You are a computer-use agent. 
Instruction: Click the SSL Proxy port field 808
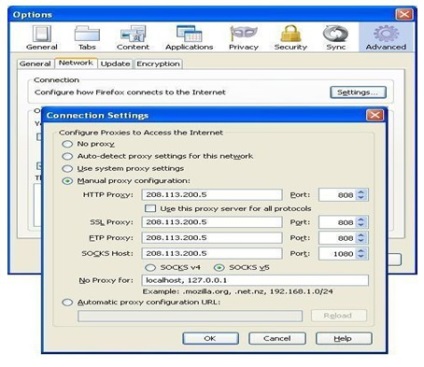tap(337, 222)
